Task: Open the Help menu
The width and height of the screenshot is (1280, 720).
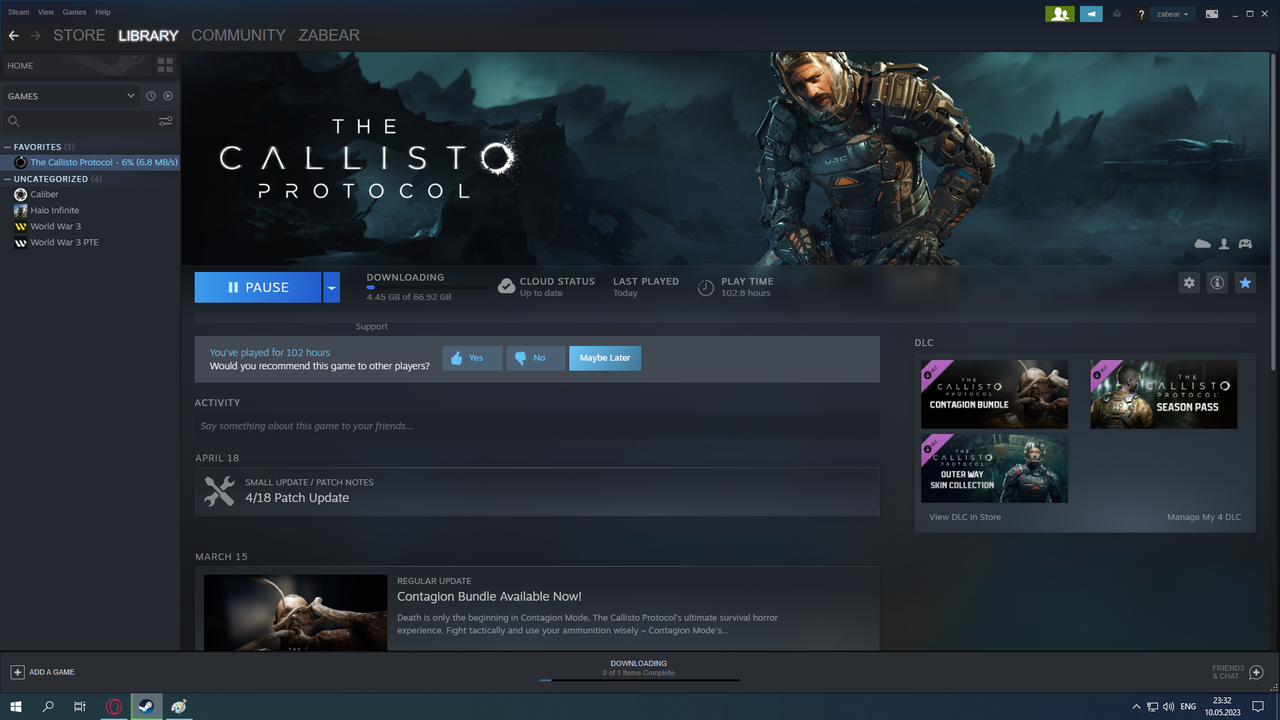Action: click(x=102, y=12)
